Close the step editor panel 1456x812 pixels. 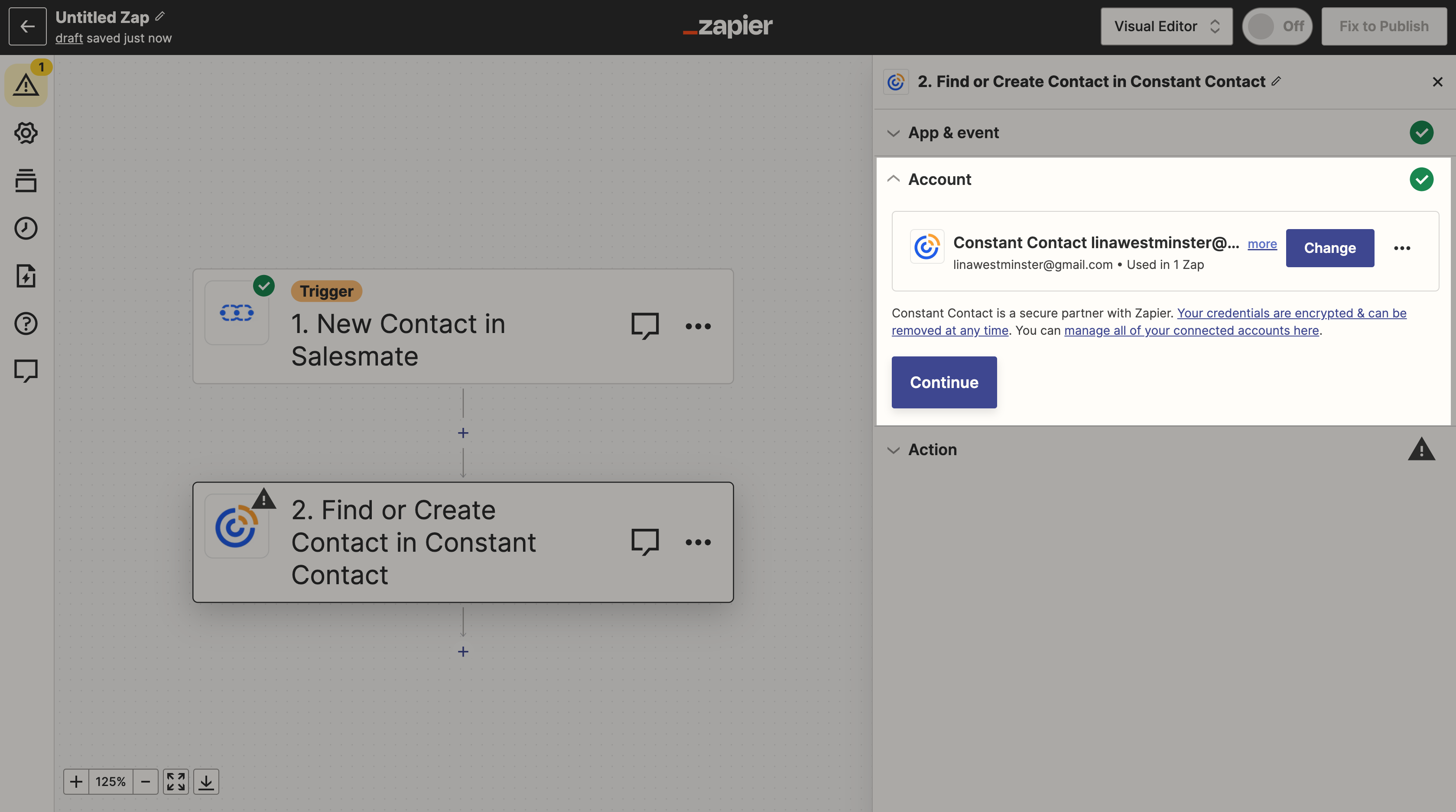click(1437, 82)
